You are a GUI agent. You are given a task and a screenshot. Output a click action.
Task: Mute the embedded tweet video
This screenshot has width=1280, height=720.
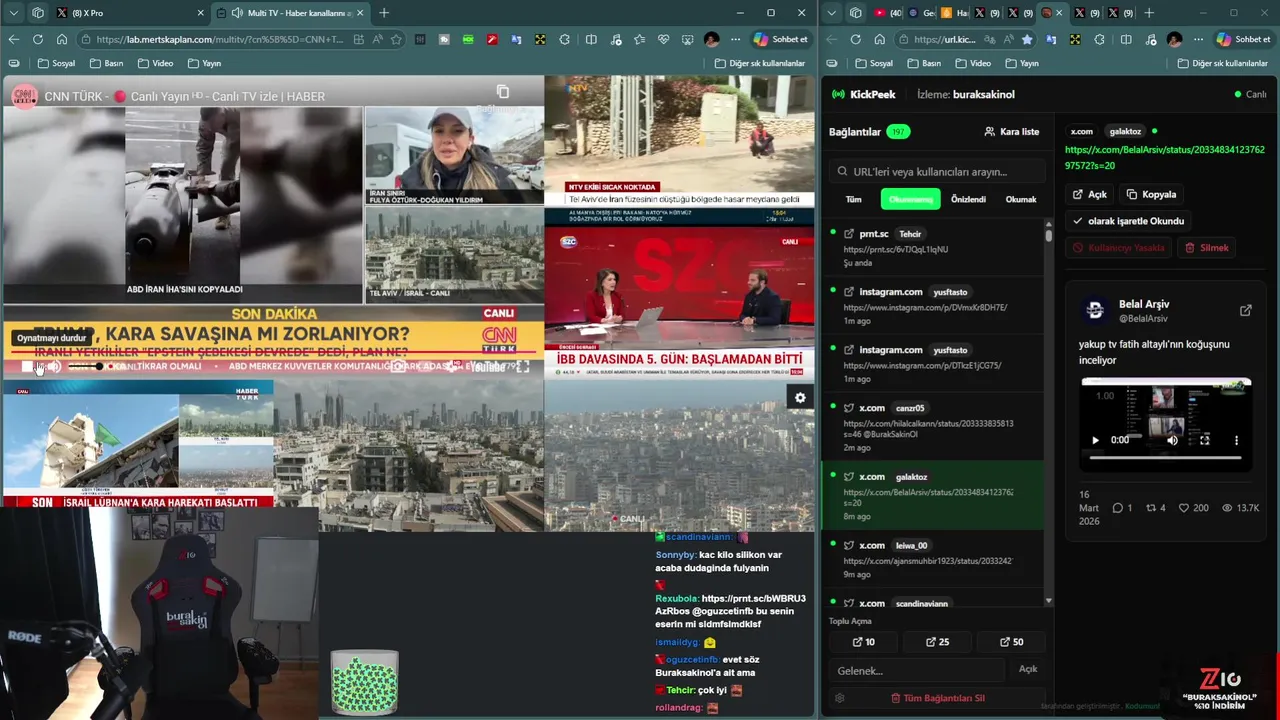(x=1172, y=440)
